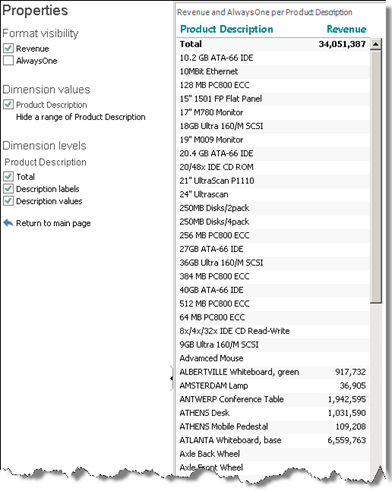The height and width of the screenshot is (491, 392).
Task: Select the 40GB ATA-66 IDE row
Action: click(273, 290)
